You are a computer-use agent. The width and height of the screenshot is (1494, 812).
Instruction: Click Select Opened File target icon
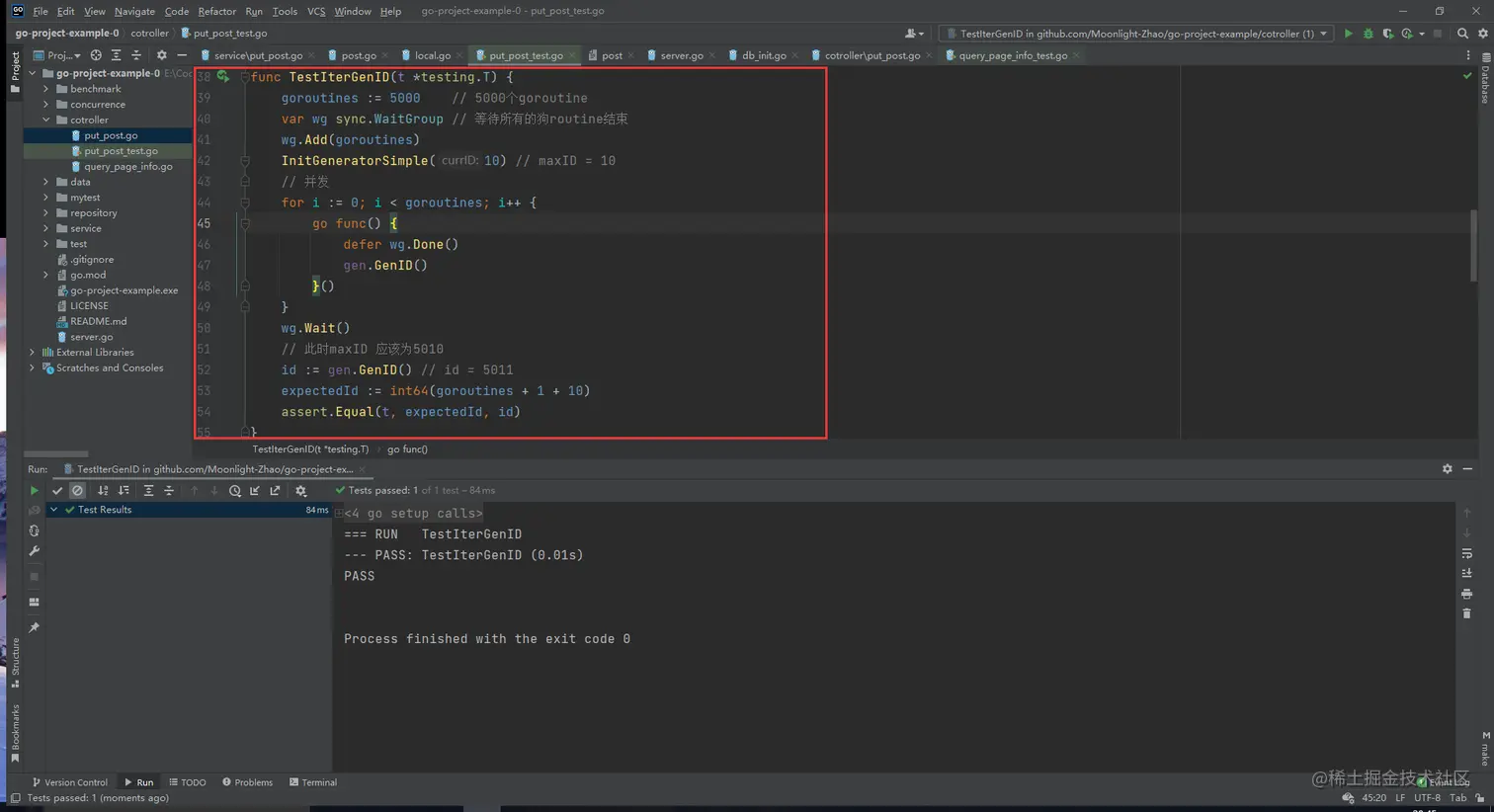96,55
